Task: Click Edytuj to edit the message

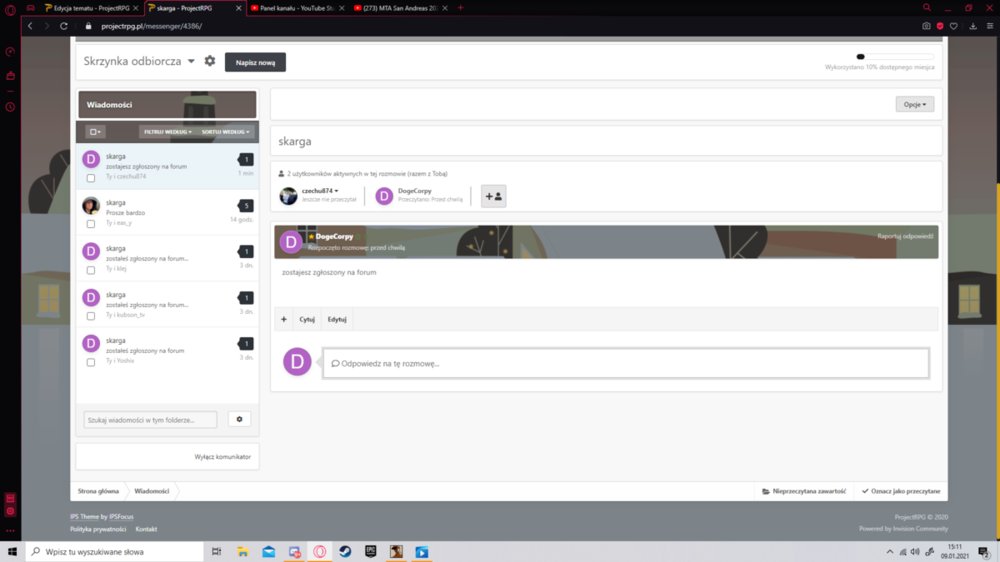Action: point(337,319)
